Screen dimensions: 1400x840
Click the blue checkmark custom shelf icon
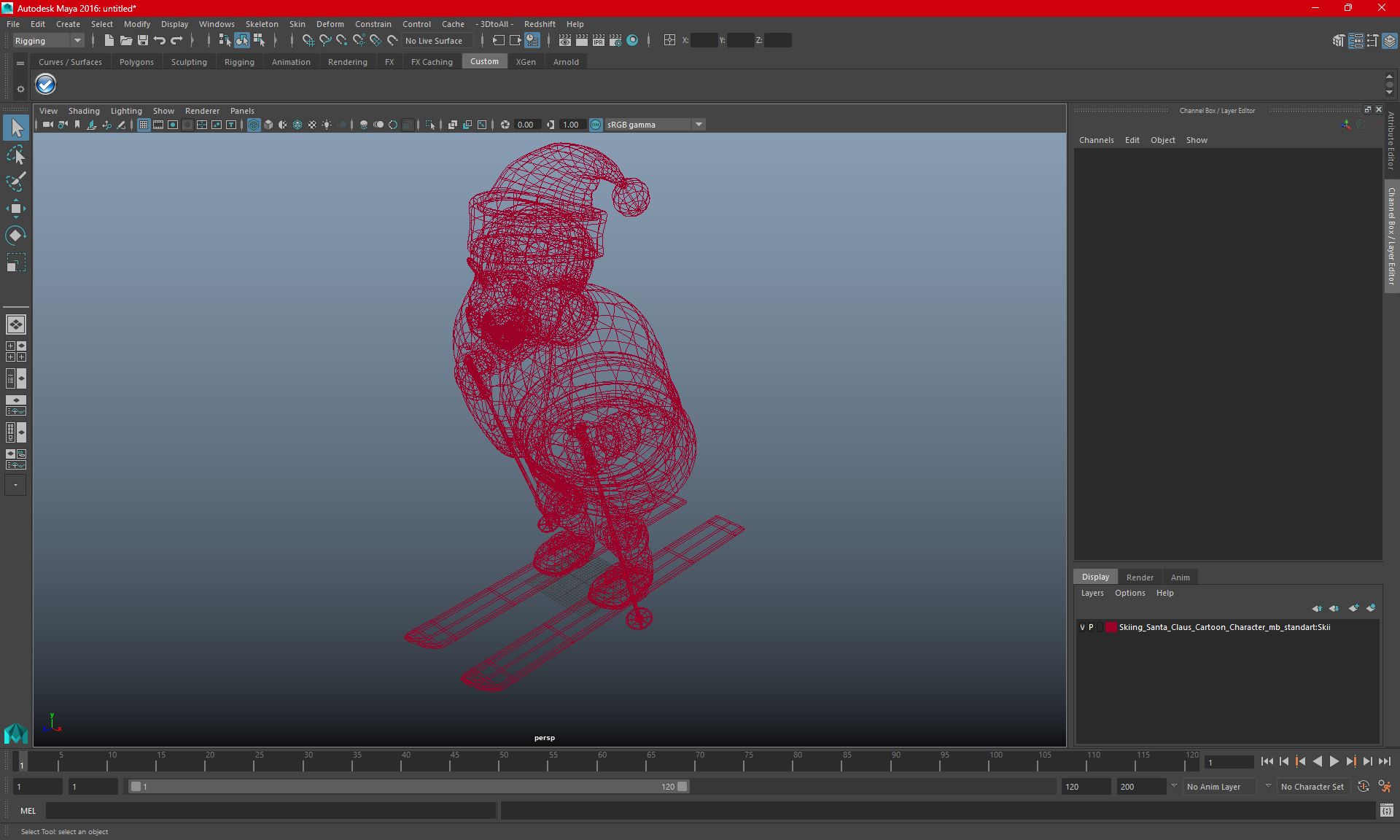point(45,85)
